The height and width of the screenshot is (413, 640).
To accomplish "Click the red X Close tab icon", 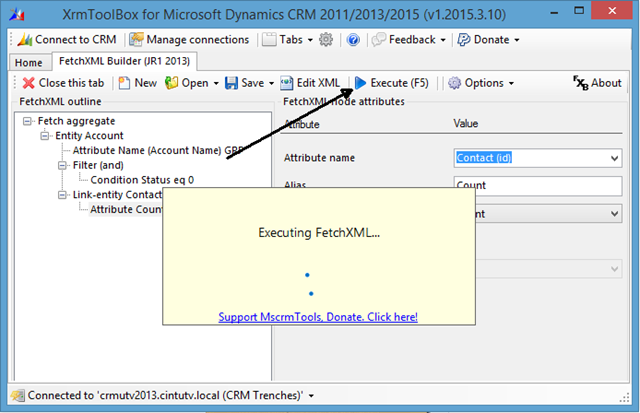I will (29, 83).
